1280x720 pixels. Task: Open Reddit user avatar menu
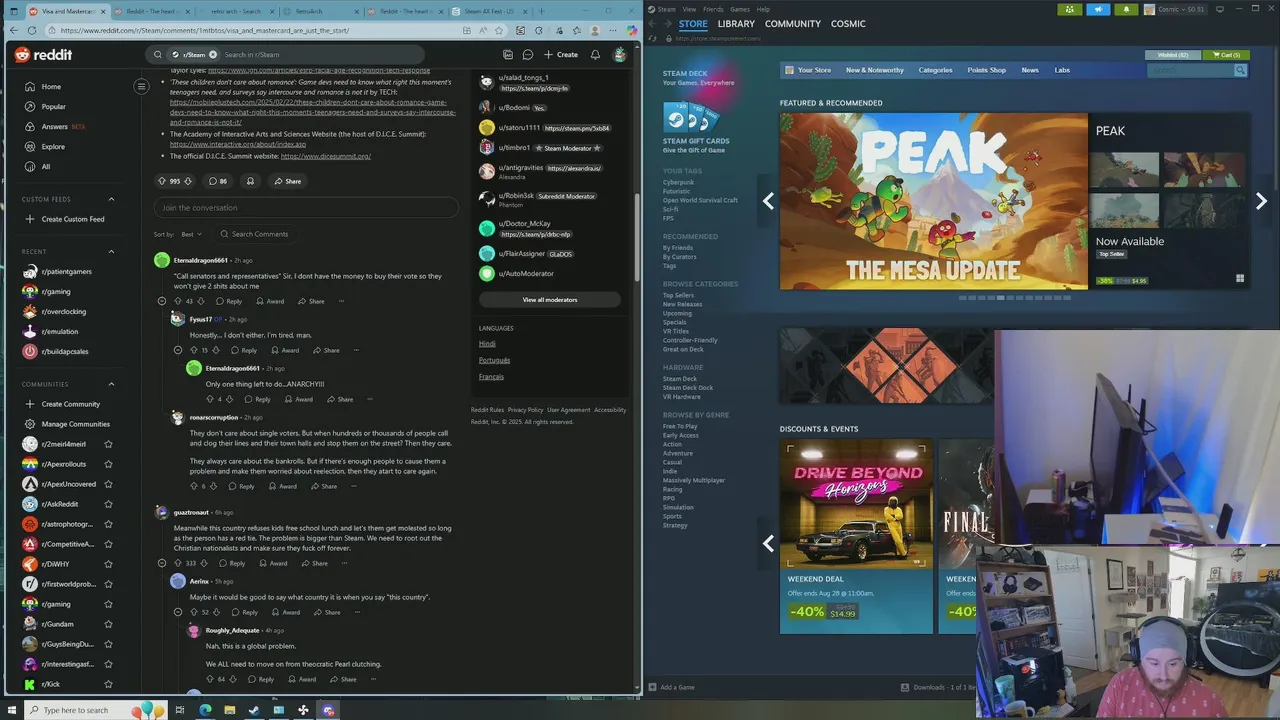[x=619, y=55]
